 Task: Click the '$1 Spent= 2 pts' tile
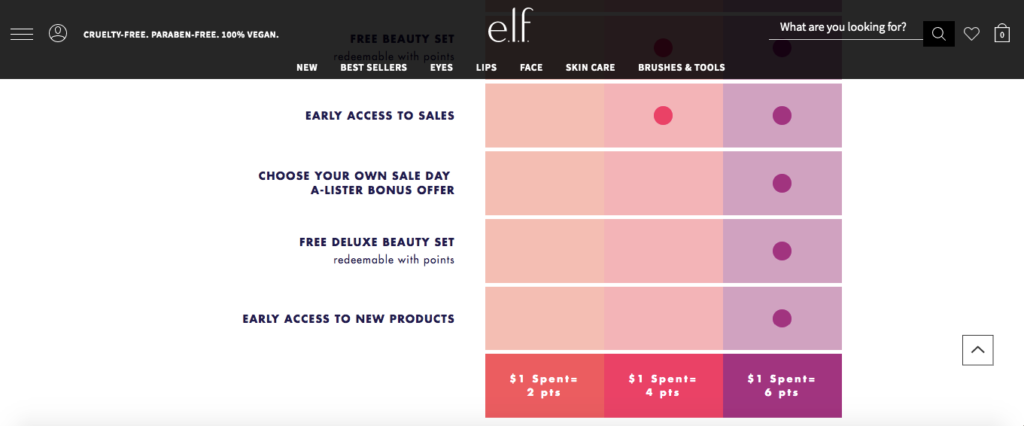[x=545, y=385]
